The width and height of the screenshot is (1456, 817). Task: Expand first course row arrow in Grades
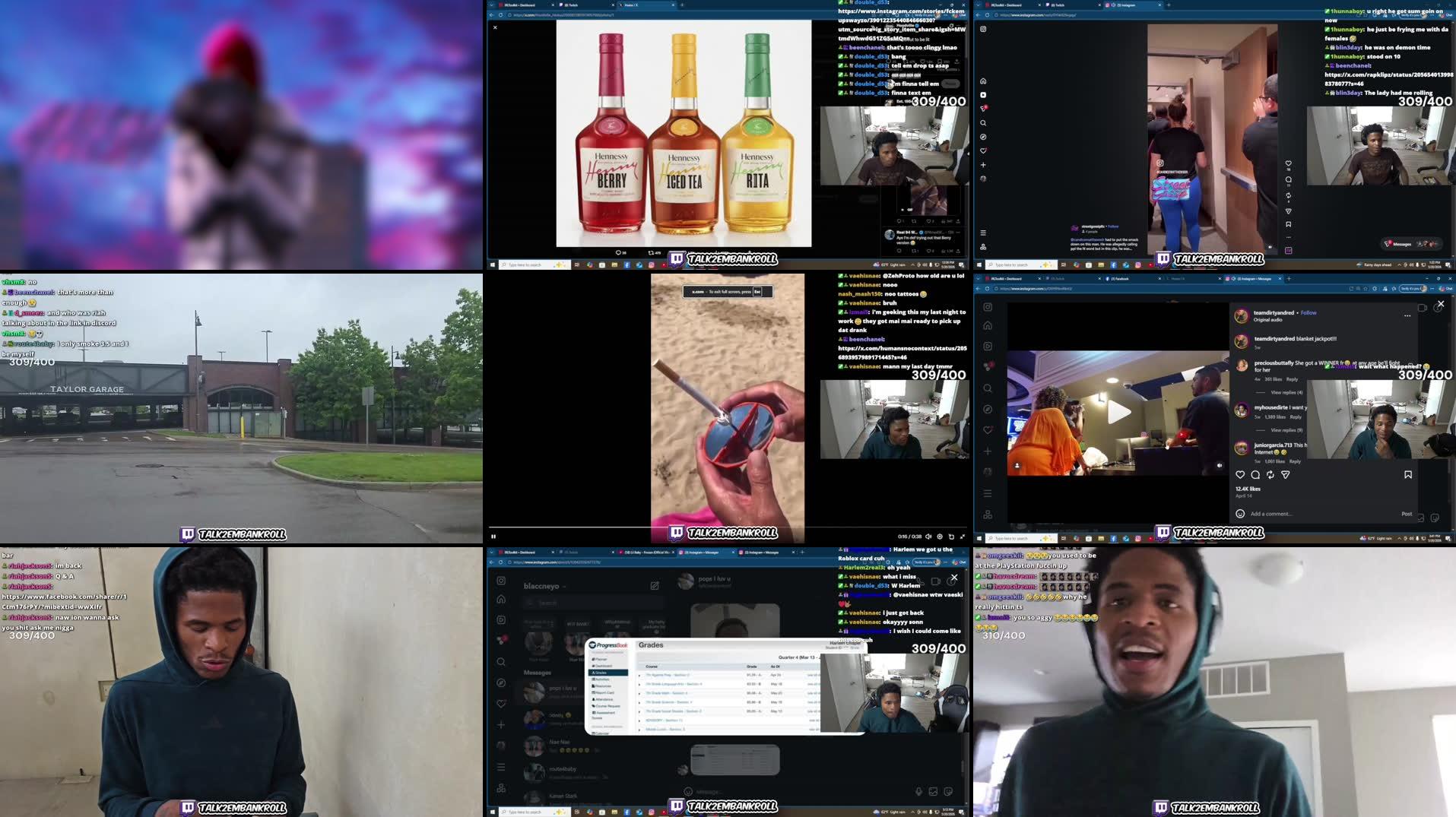pyautogui.click(x=639, y=675)
